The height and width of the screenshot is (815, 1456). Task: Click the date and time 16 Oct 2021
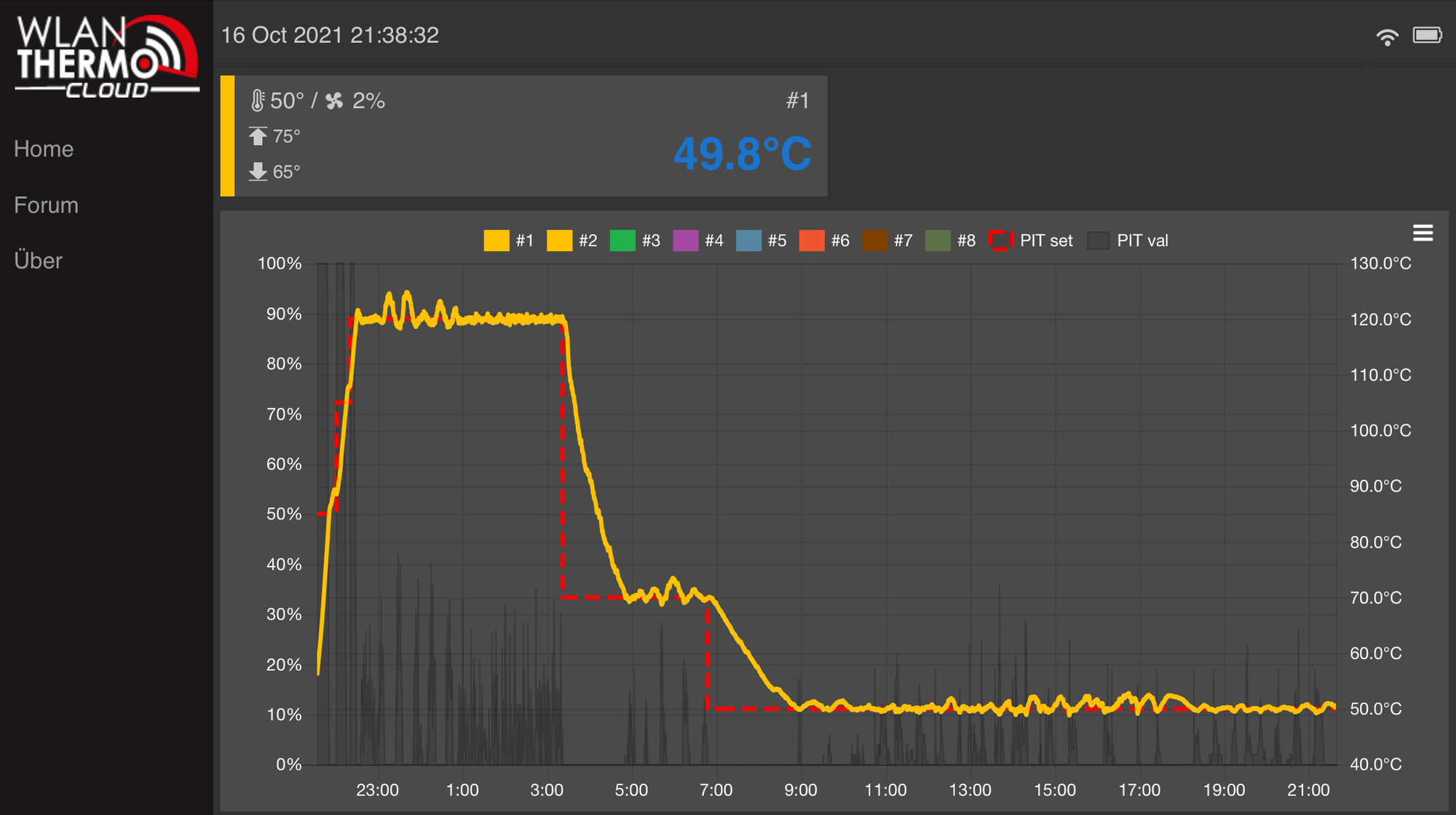coord(330,36)
